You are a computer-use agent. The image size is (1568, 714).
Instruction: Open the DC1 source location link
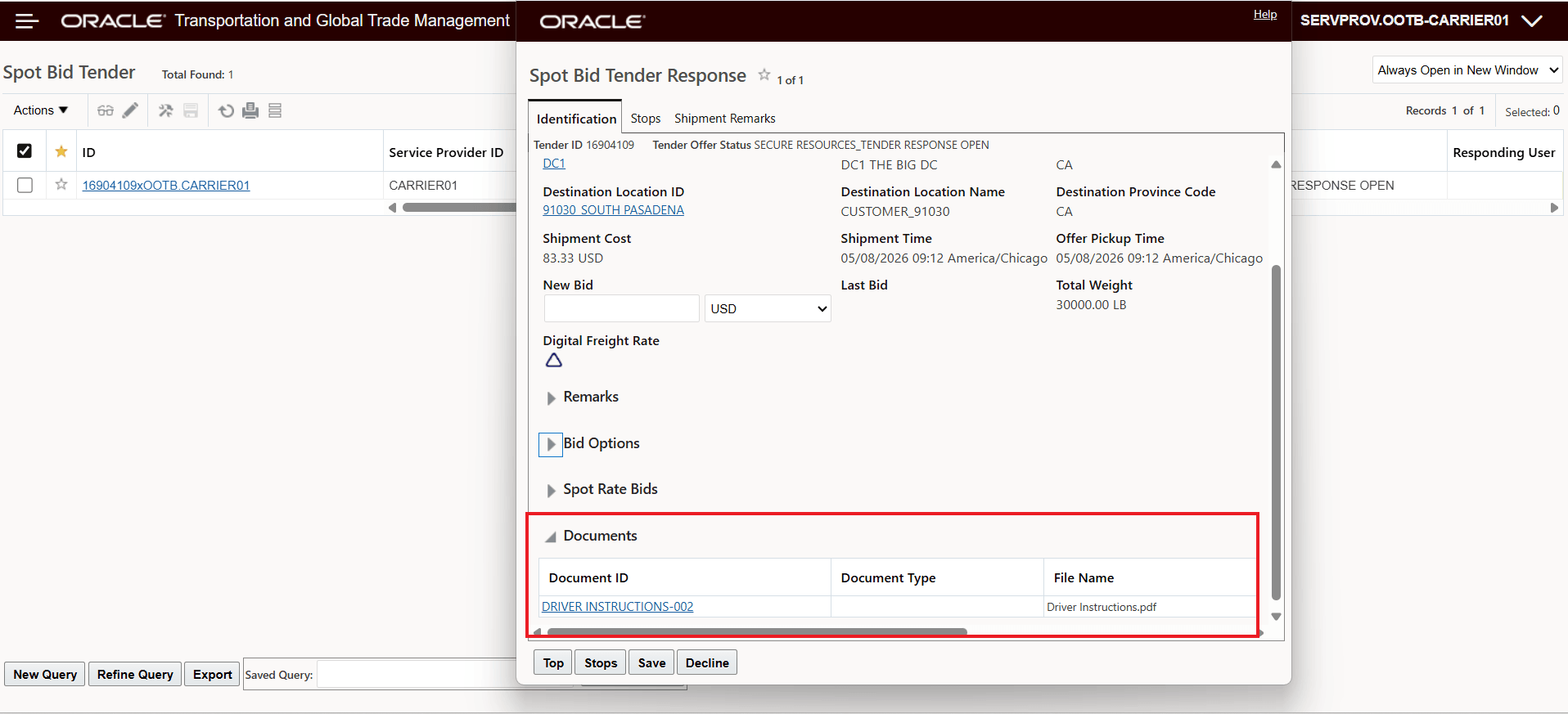click(554, 164)
